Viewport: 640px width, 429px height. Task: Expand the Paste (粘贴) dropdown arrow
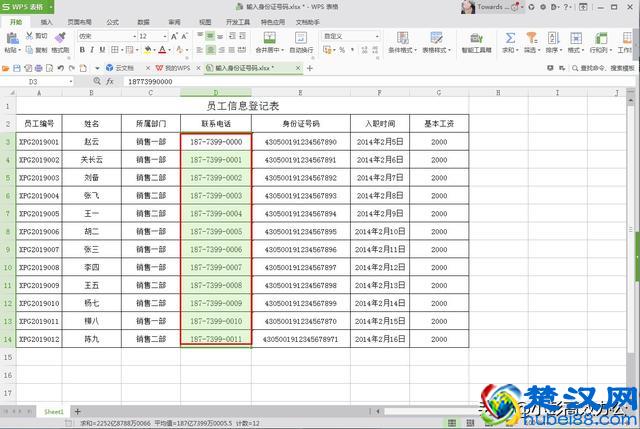(x=19, y=50)
